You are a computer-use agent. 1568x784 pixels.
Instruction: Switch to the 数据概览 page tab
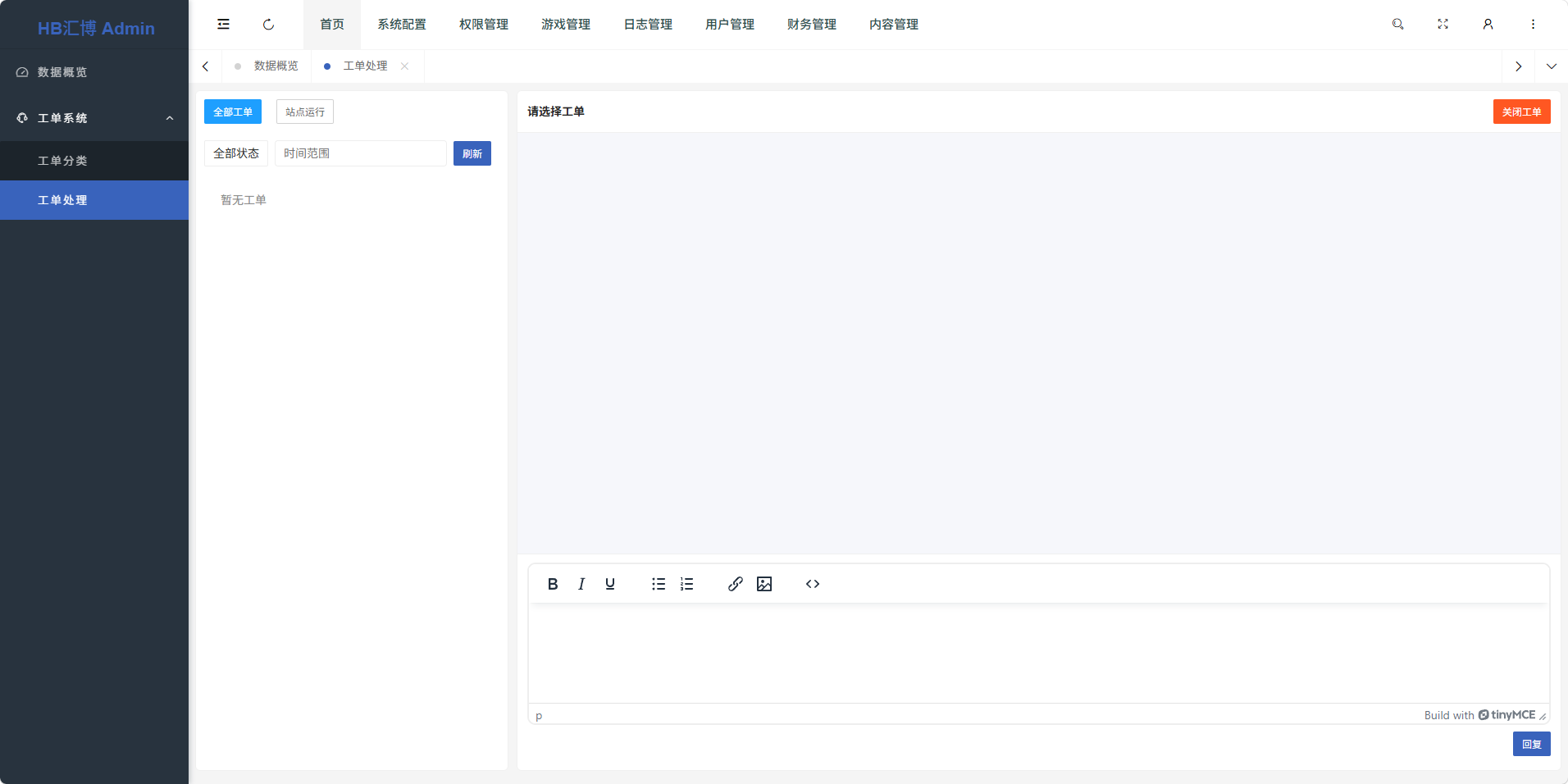[267, 66]
